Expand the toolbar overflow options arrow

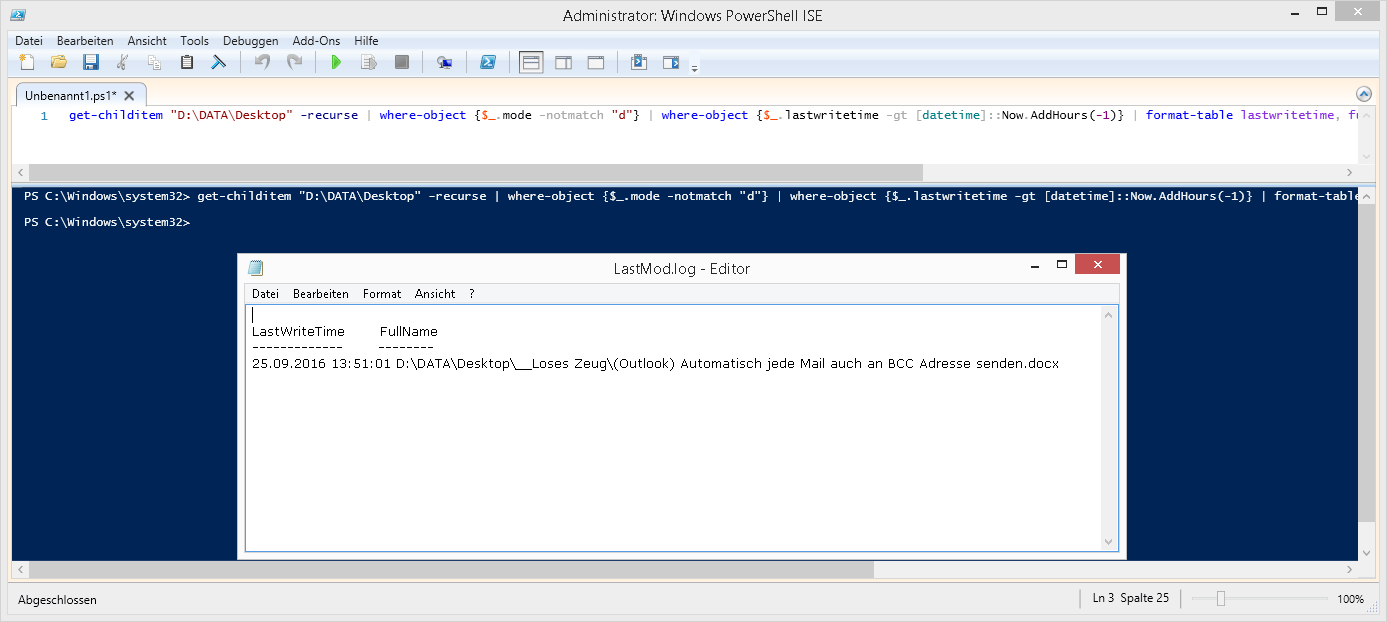(694, 68)
